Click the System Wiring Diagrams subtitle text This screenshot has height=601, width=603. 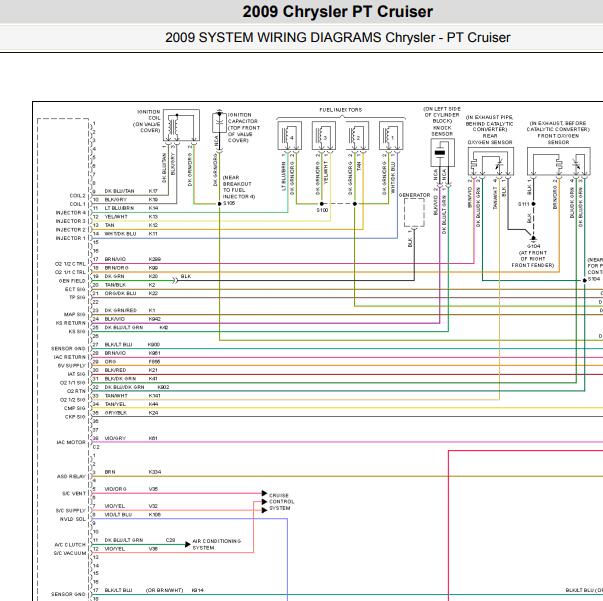coord(337,38)
